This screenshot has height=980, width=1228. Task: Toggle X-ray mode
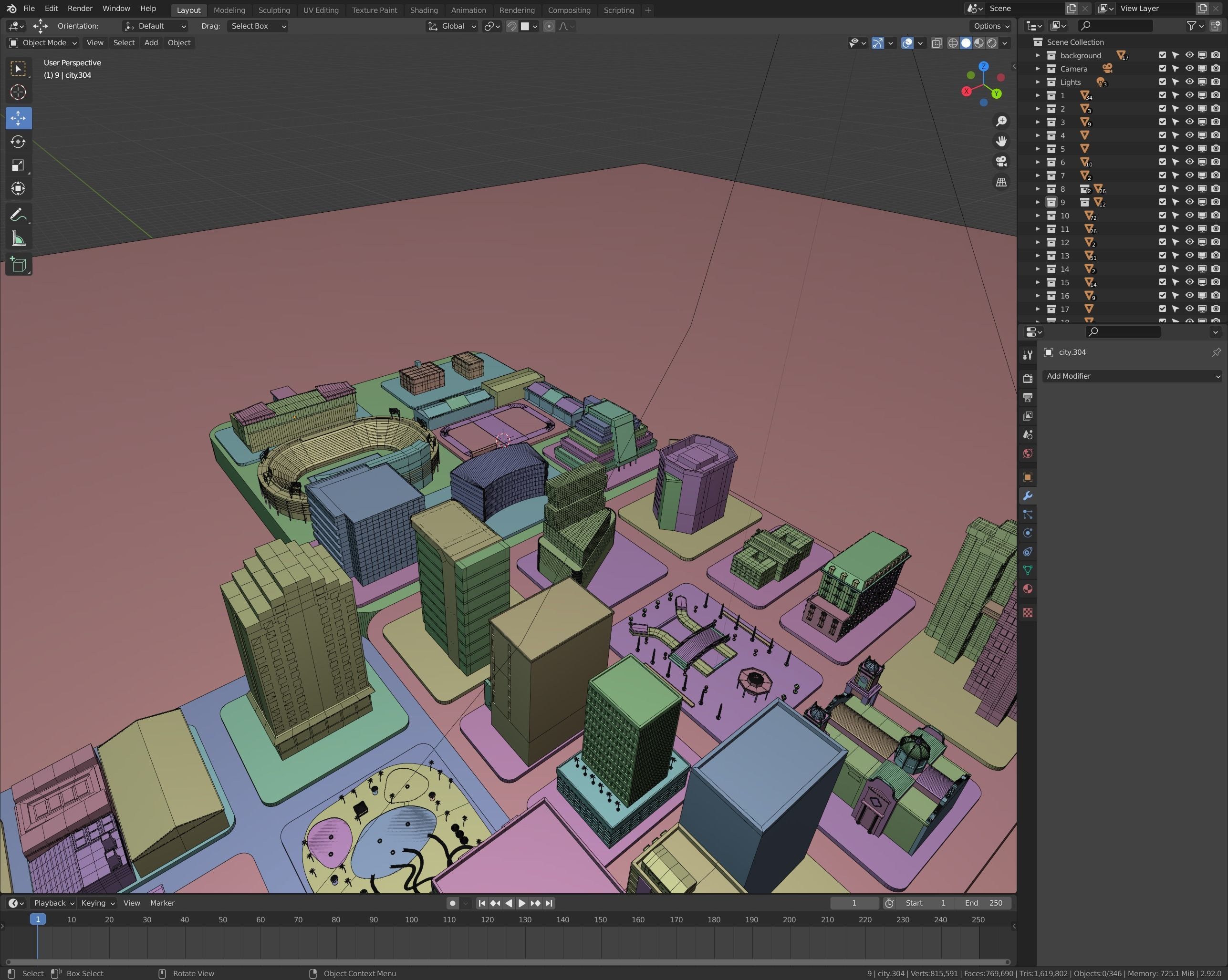click(x=937, y=43)
